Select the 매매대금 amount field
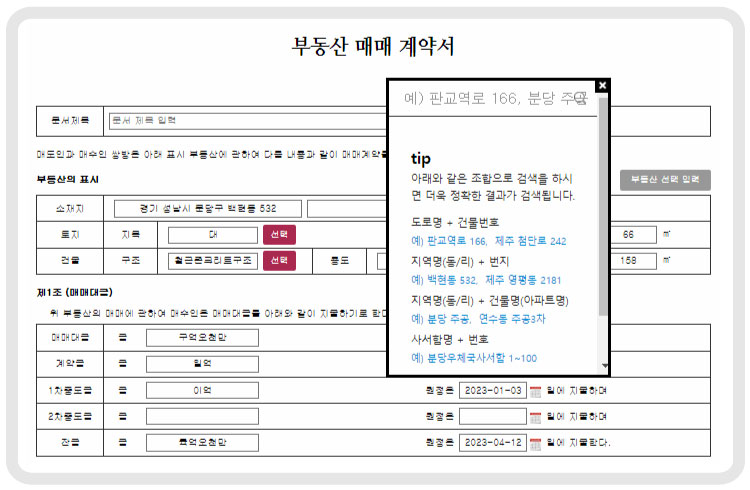The width and height of the screenshot is (750, 490). (202, 338)
